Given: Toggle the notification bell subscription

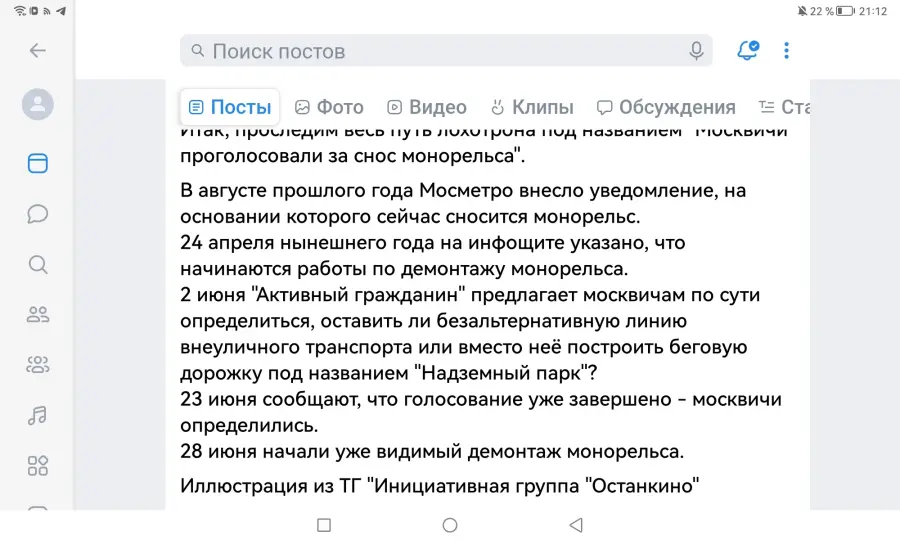Looking at the screenshot, I should [x=748, y=50].
